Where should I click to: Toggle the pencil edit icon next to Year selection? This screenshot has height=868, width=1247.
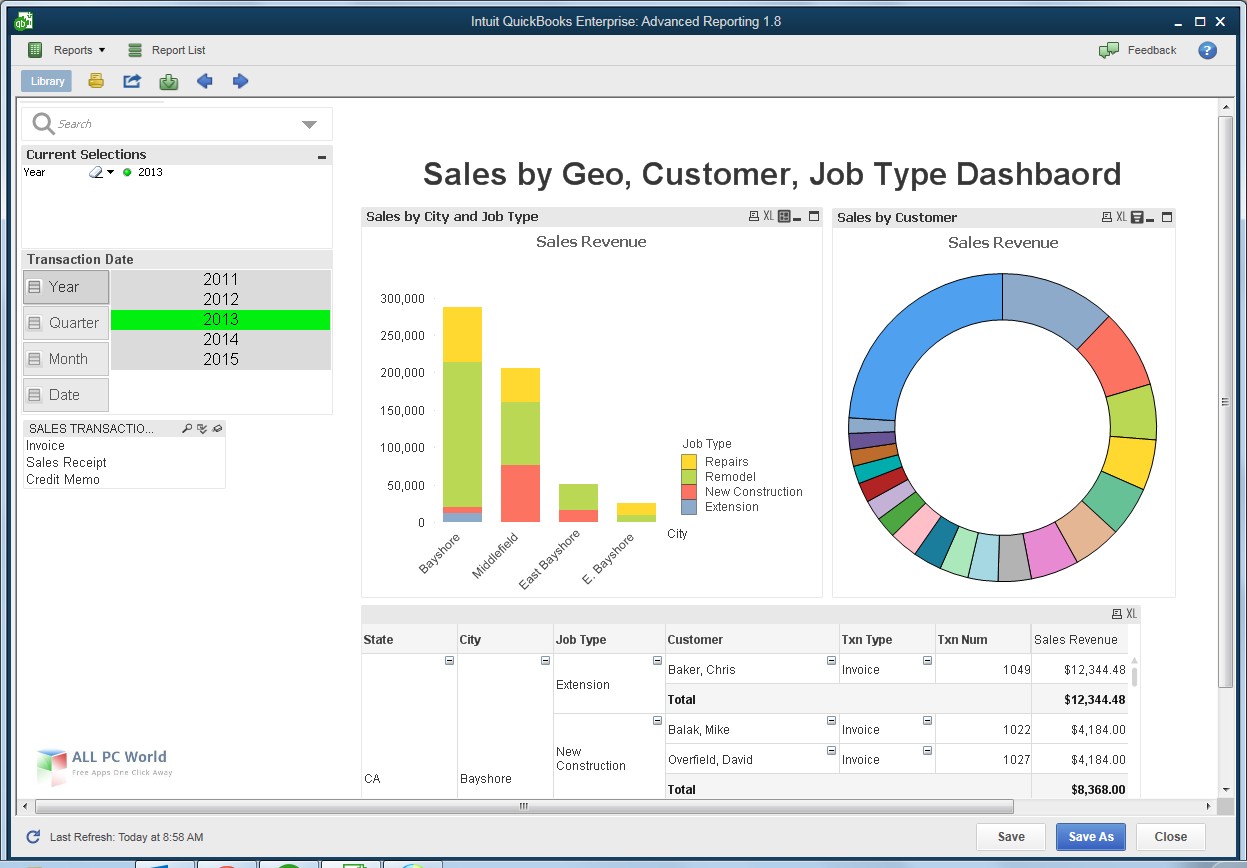(94, 171)
